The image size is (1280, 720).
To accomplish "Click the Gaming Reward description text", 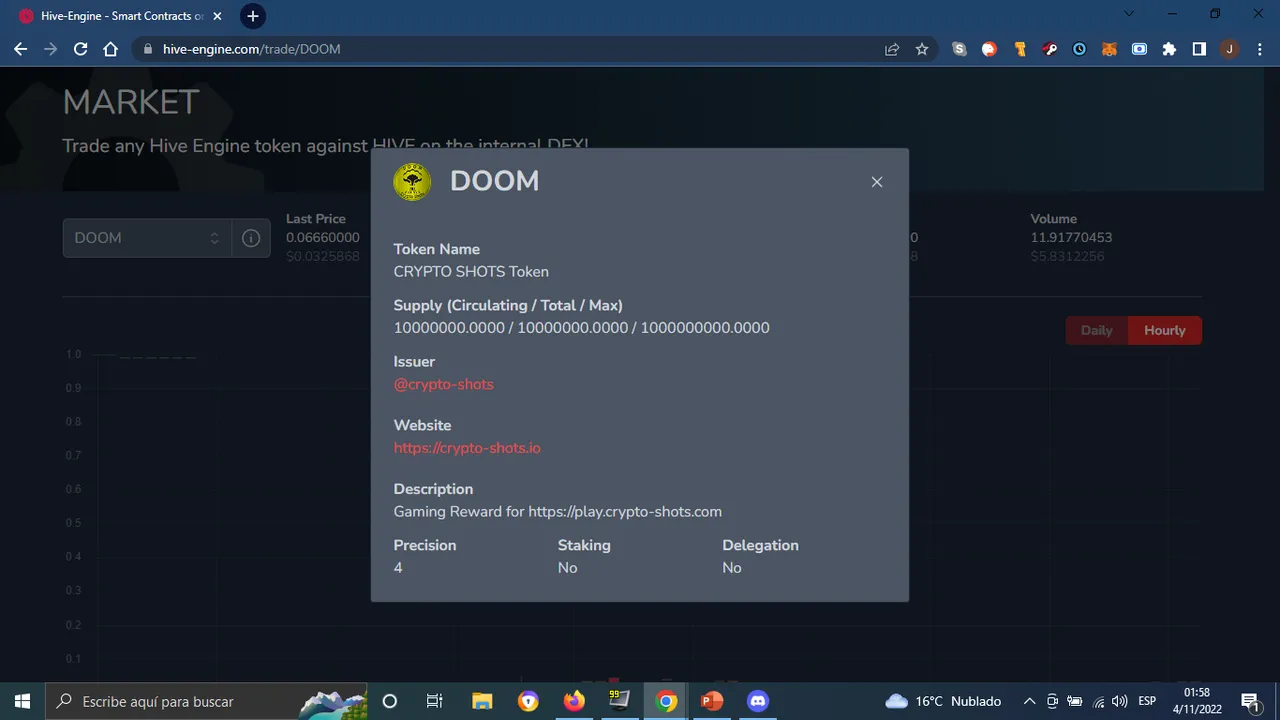I will [x=557, y=512].
